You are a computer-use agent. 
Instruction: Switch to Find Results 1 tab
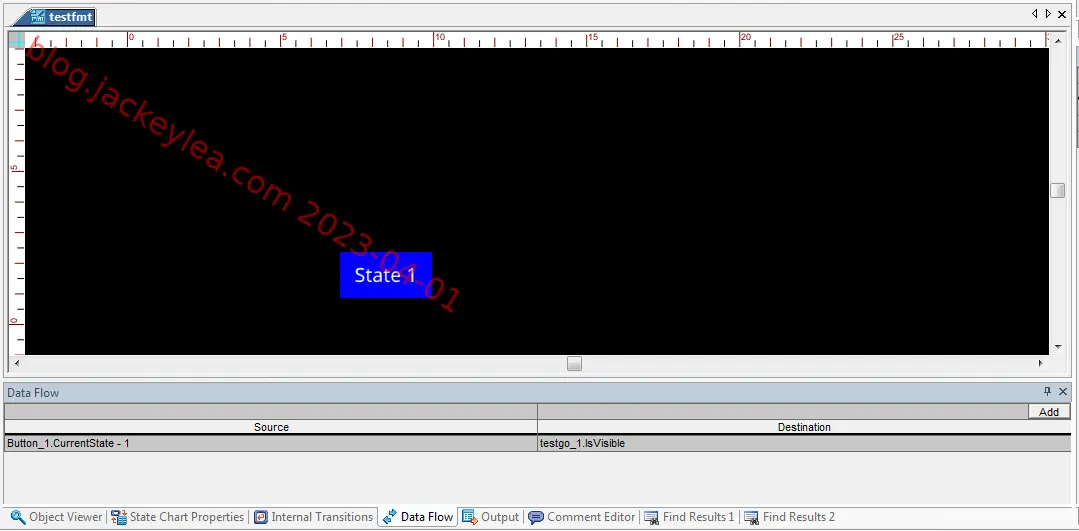690,517
